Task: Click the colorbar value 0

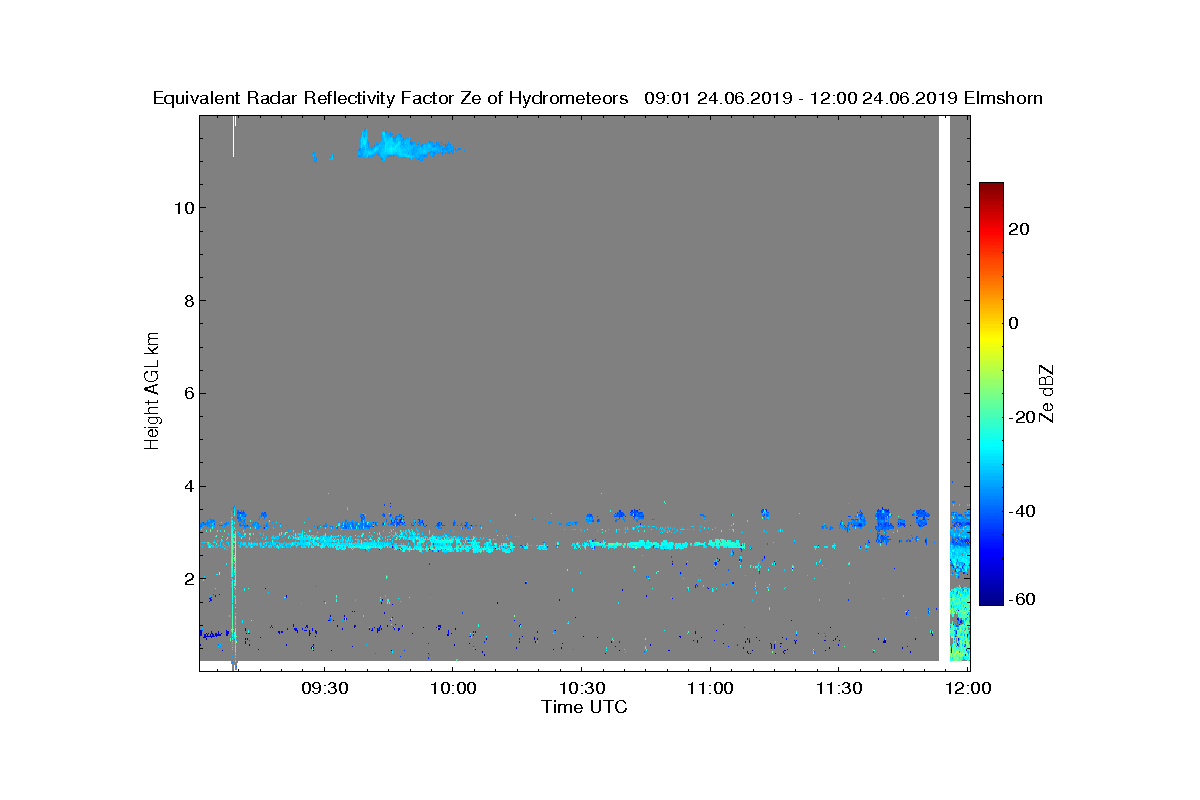Action: click(1013, 323)
